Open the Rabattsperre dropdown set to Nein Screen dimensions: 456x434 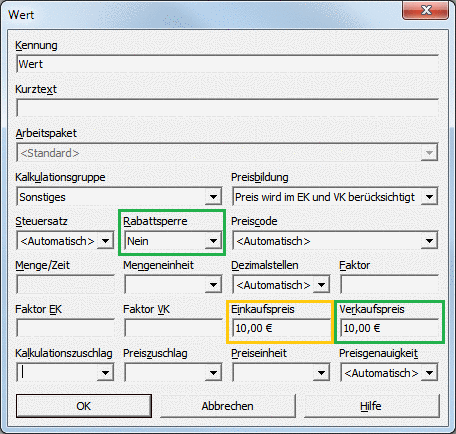(x=173, y=241)
